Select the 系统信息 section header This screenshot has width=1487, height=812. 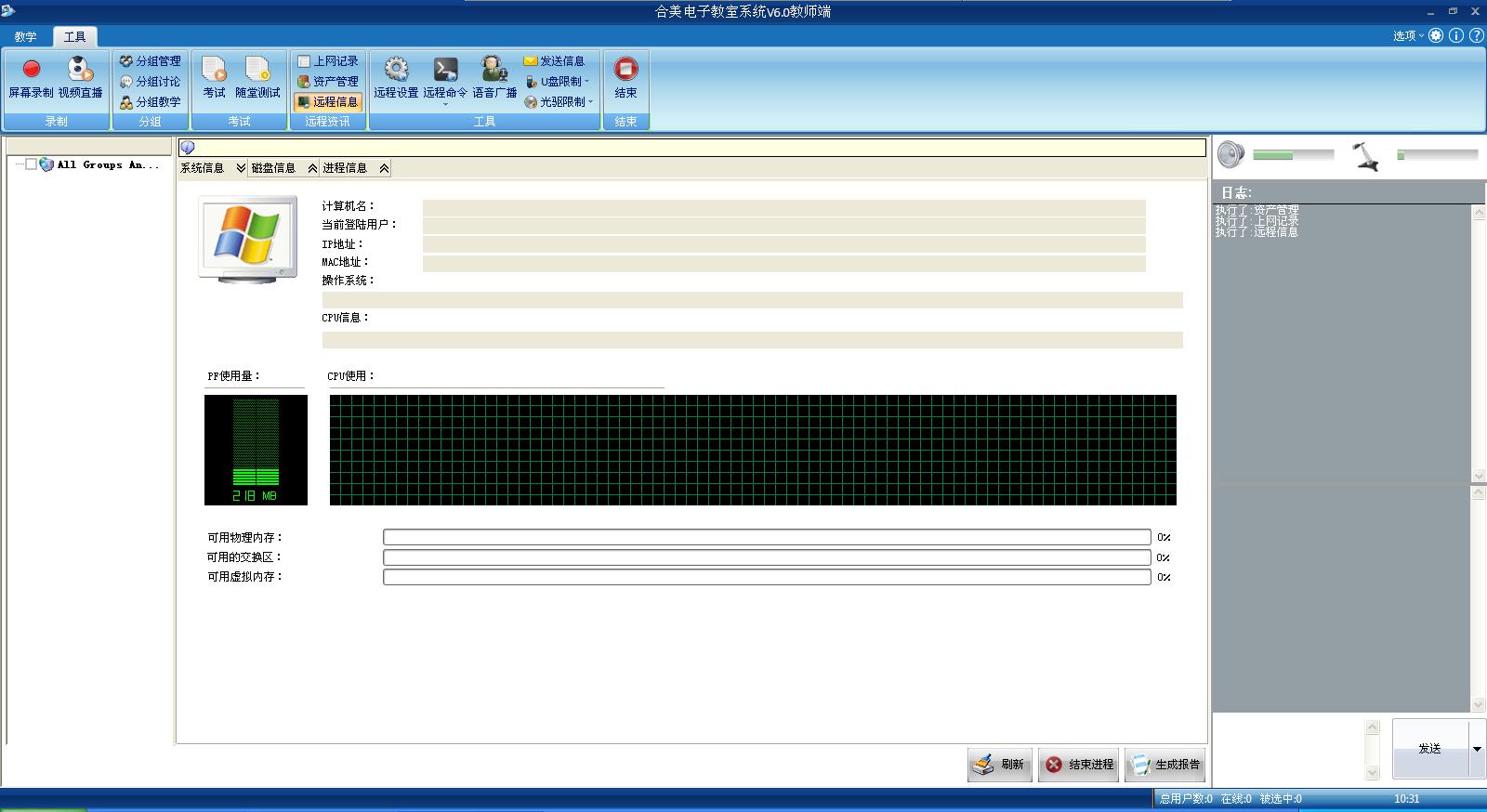pos(203,168)
